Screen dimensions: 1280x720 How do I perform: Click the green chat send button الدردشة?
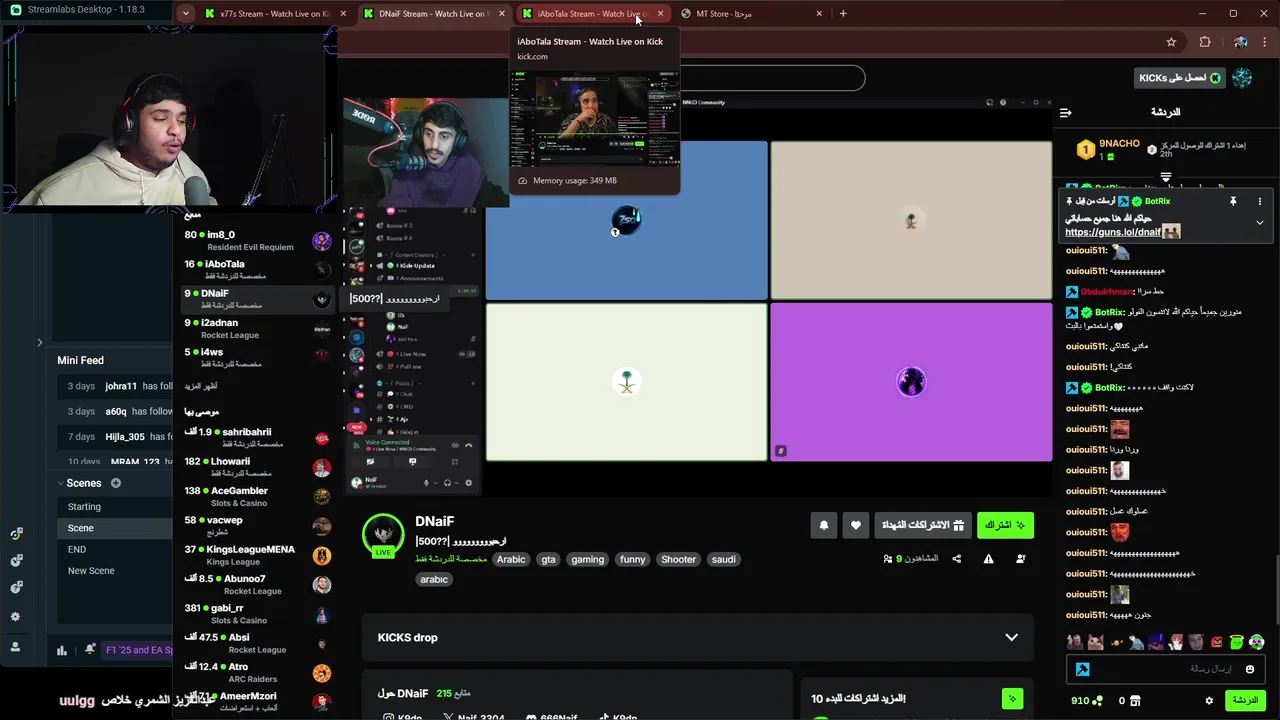coord(1245,701)
